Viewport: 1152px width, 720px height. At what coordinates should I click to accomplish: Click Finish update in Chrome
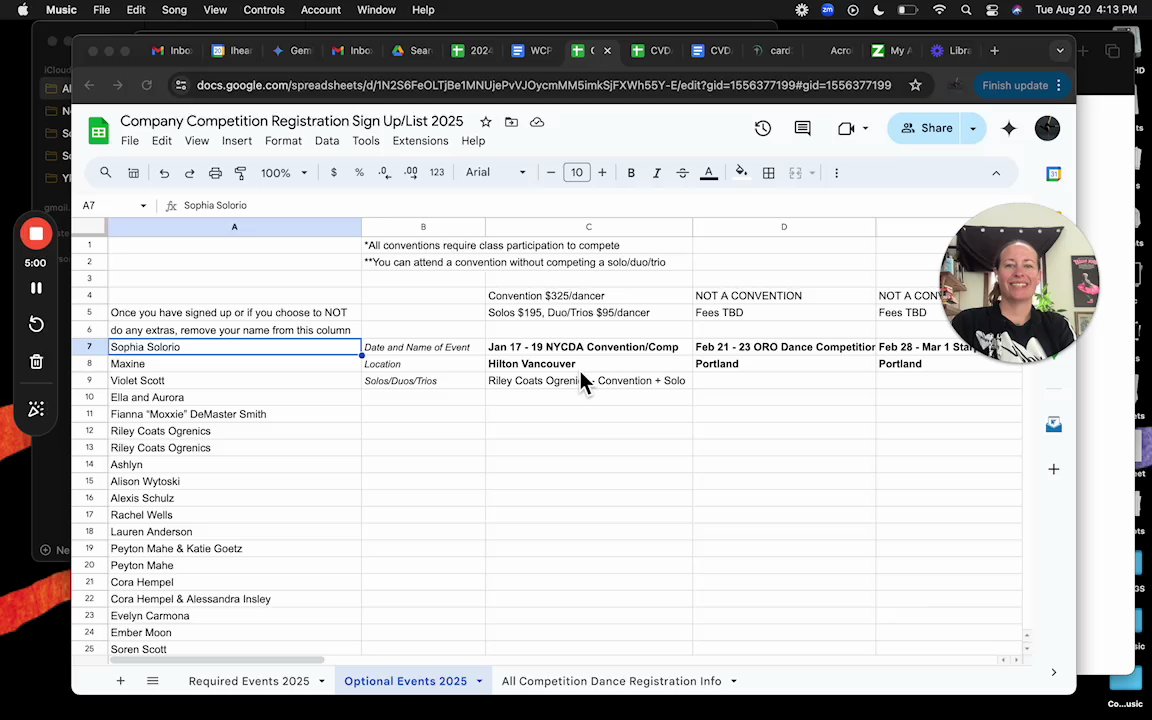tap(1015, 85)
